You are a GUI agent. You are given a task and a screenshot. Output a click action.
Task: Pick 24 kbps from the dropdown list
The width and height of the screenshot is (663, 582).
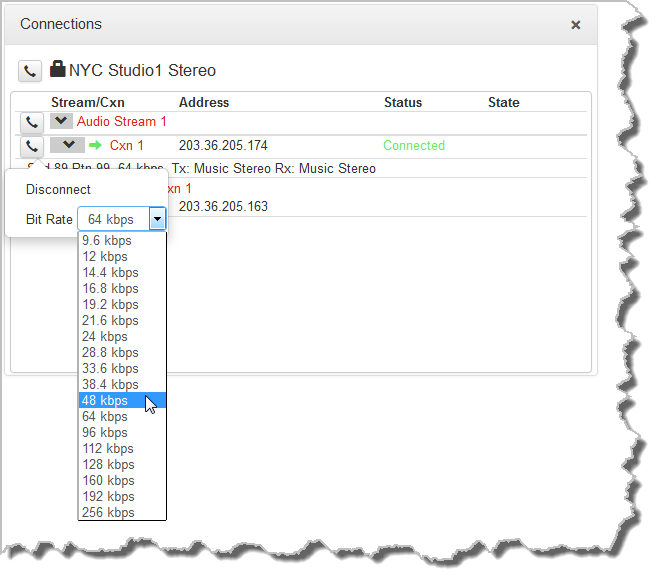click(x=105, y=337)
